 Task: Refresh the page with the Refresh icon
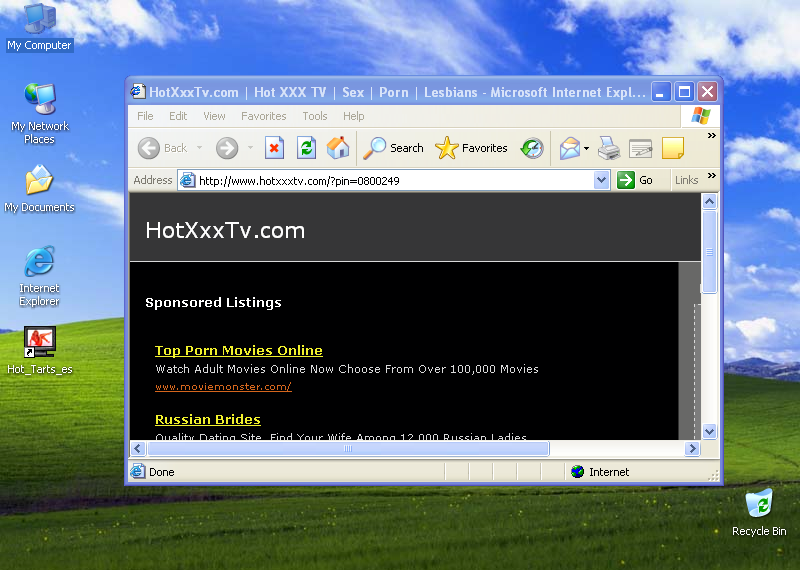[x=306, y=148]
